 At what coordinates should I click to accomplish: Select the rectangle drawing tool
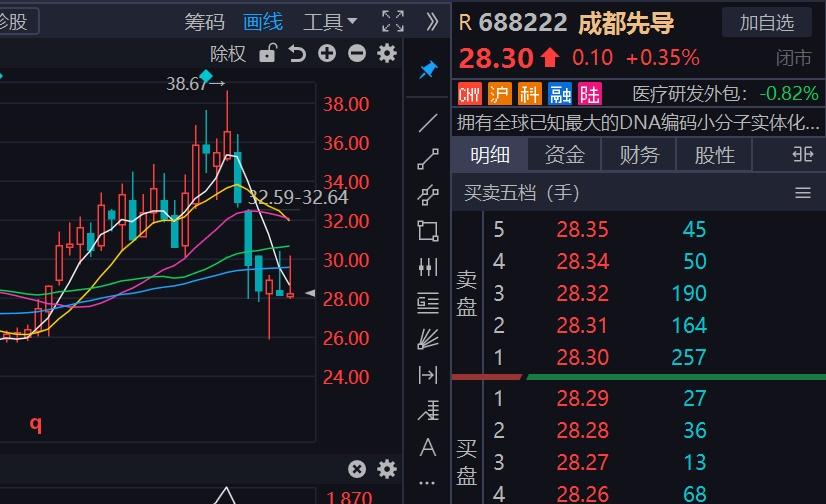[x=428, y=231]
